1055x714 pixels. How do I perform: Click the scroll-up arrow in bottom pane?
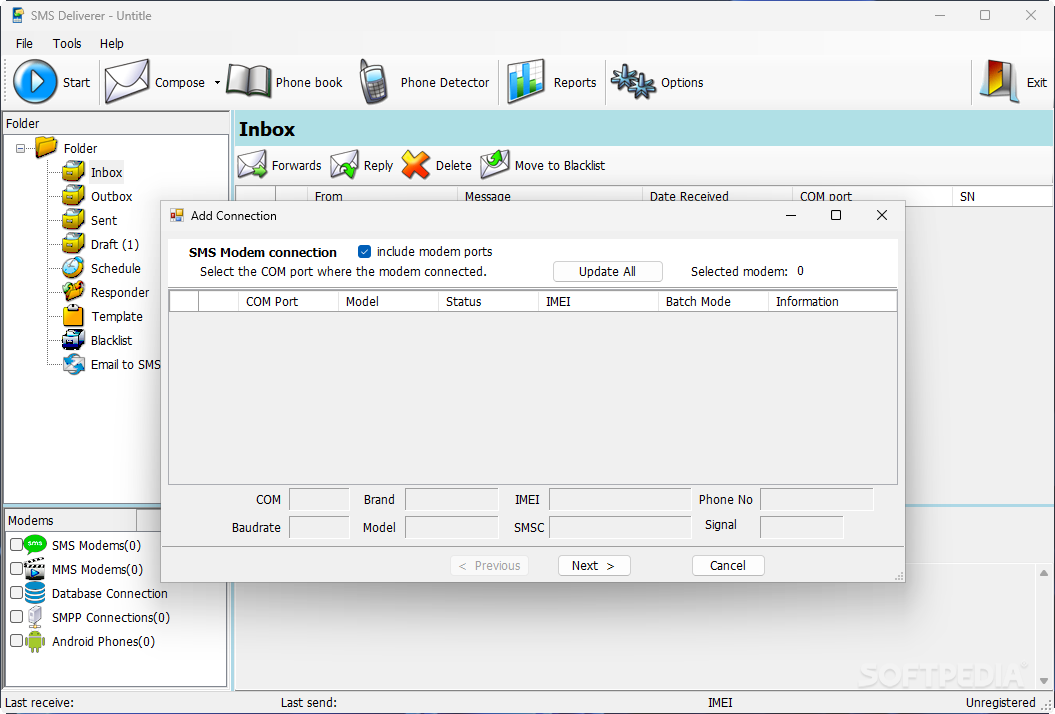point(1044,573)
